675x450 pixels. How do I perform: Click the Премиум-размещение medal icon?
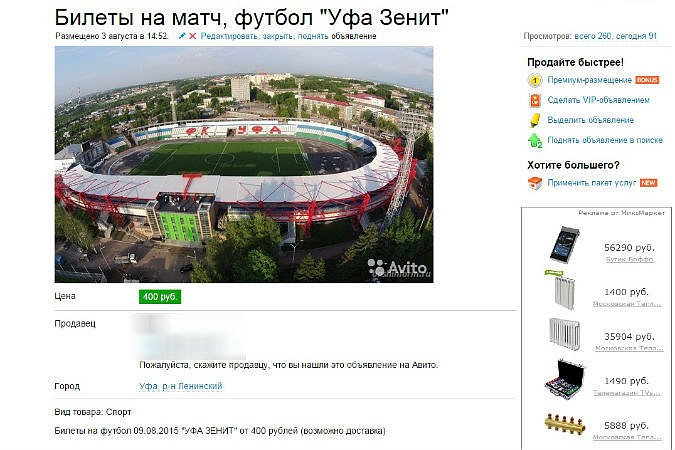(535, 81)
